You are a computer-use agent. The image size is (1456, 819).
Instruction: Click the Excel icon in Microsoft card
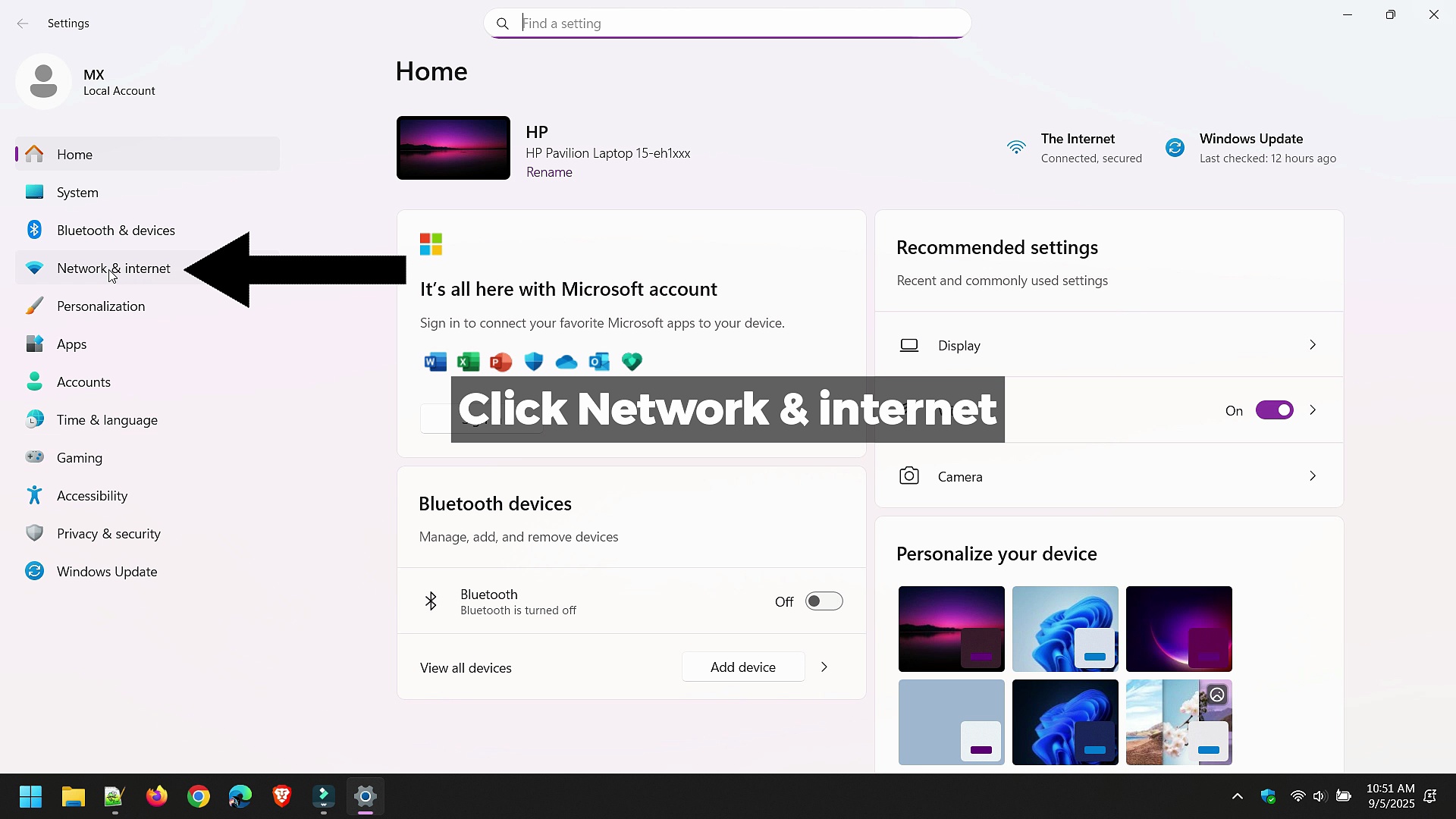click(x=468, y=362)
